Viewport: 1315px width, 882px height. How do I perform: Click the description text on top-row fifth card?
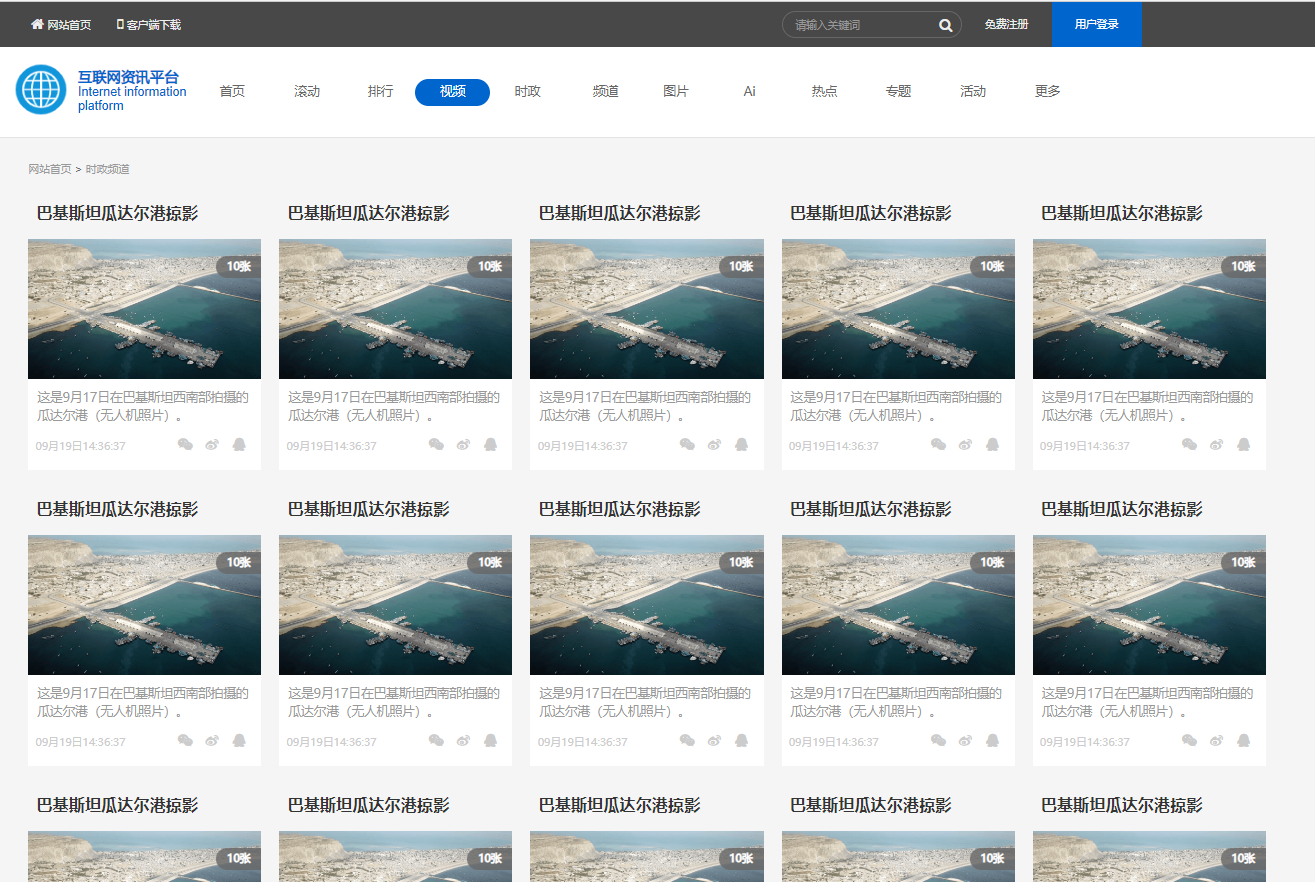[x=1147, y=406]
